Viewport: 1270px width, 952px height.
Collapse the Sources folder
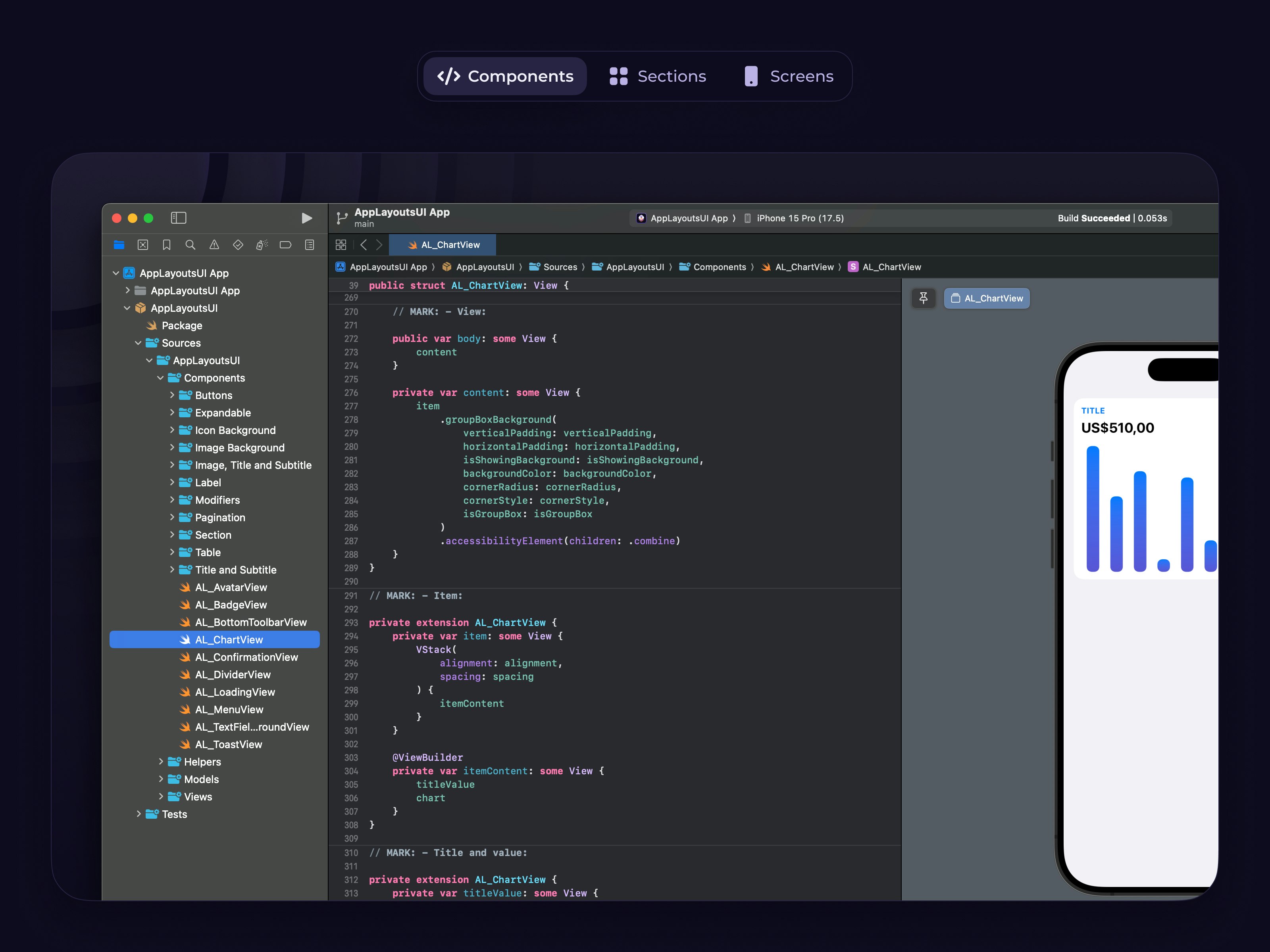point(138,343)
